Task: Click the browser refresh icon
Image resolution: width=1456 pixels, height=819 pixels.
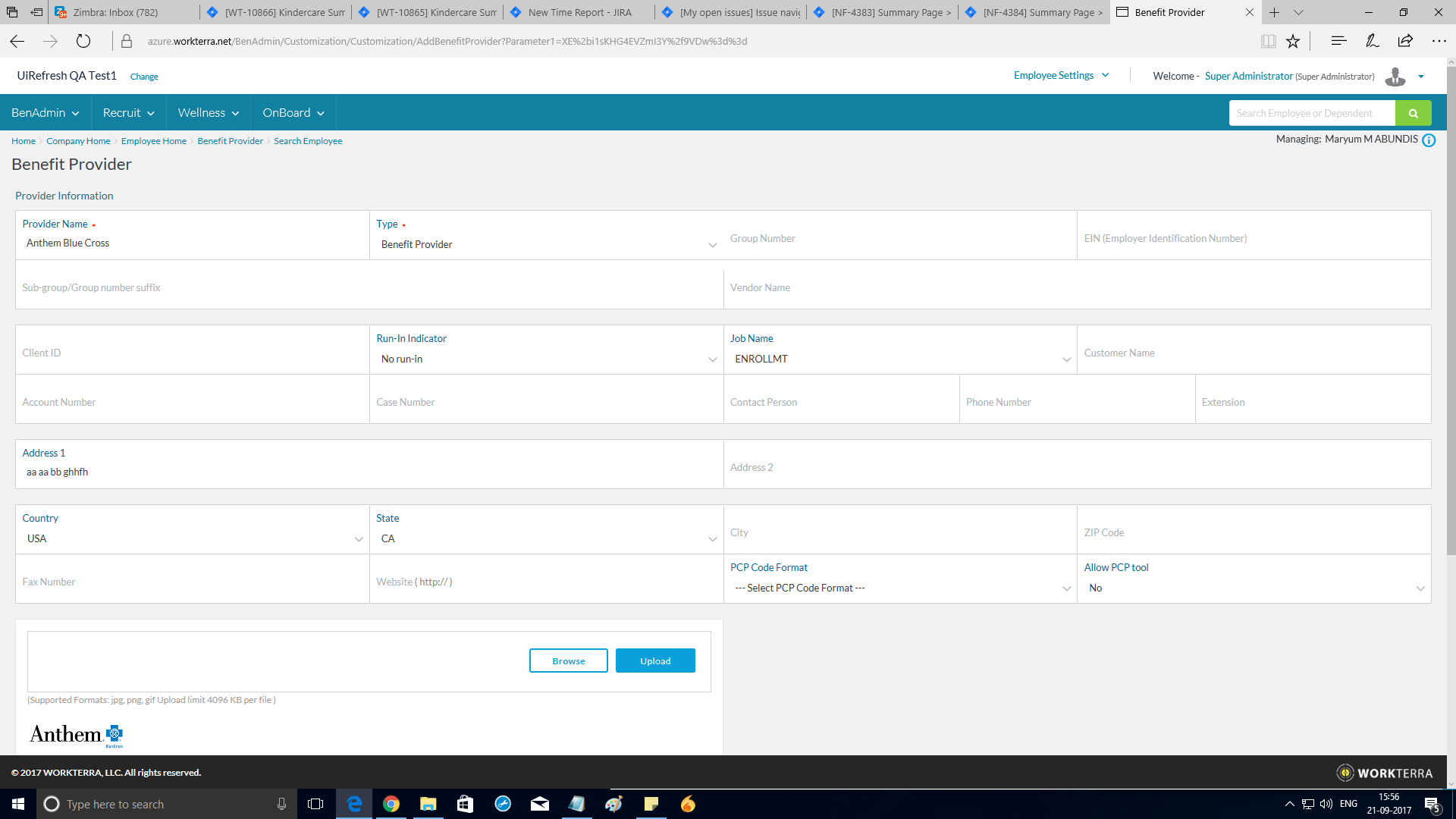Action: 83,42
